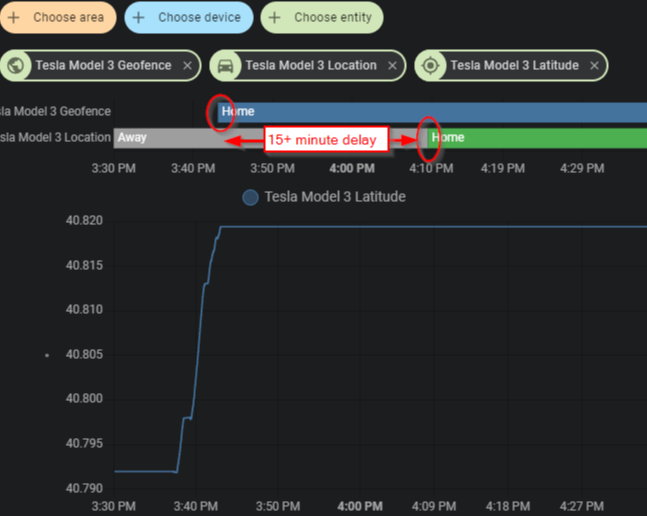The image size is (647, 516).
Task: Click the 4:27 PM label under latitude chart
Action: coord(582,506)
